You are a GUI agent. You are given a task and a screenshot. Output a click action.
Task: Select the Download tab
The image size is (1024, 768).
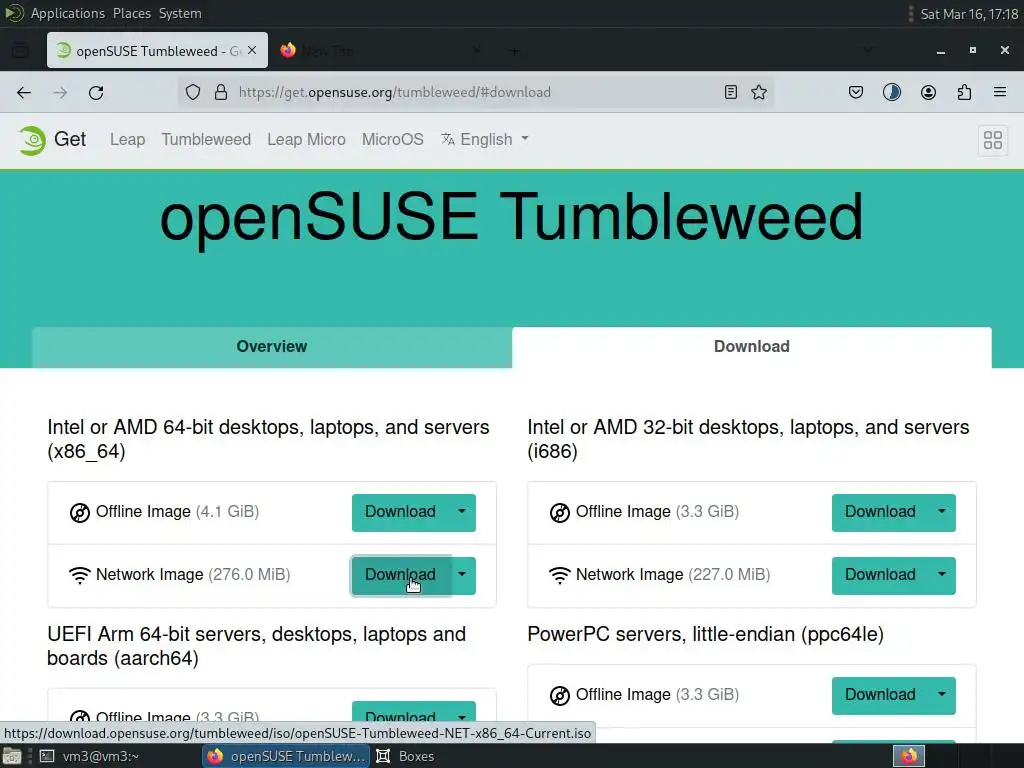pos(752,347)
